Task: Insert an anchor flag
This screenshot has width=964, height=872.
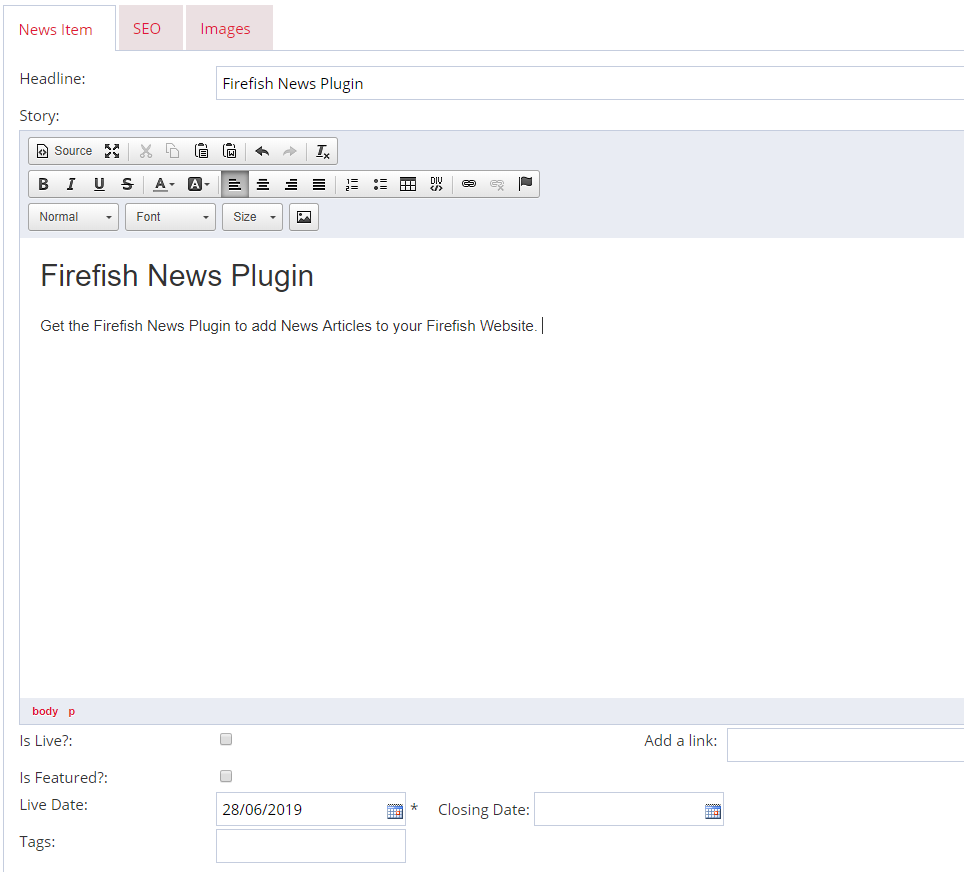Action: point(525,184)
